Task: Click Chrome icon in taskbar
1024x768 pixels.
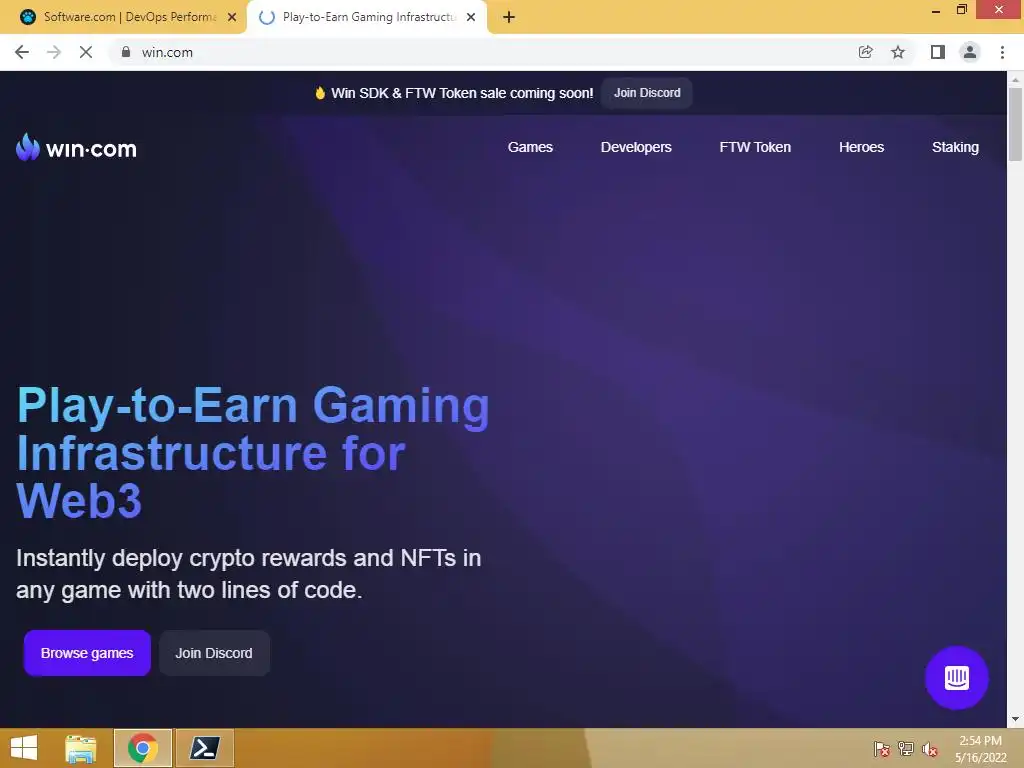Action: pos(143,748)
